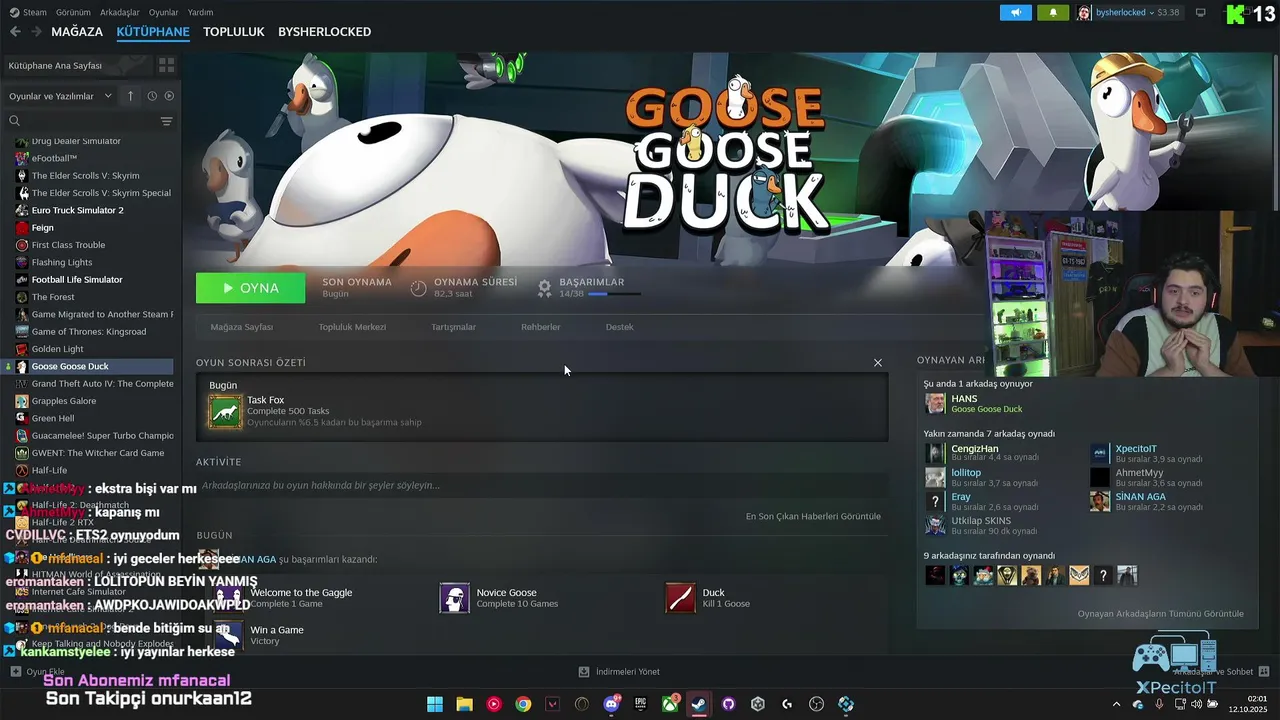The height and width of the screenshot is (720, 1280).
Task: Show recent games via the clock icon
Action: pyautogui.click(x=152, y=96)
